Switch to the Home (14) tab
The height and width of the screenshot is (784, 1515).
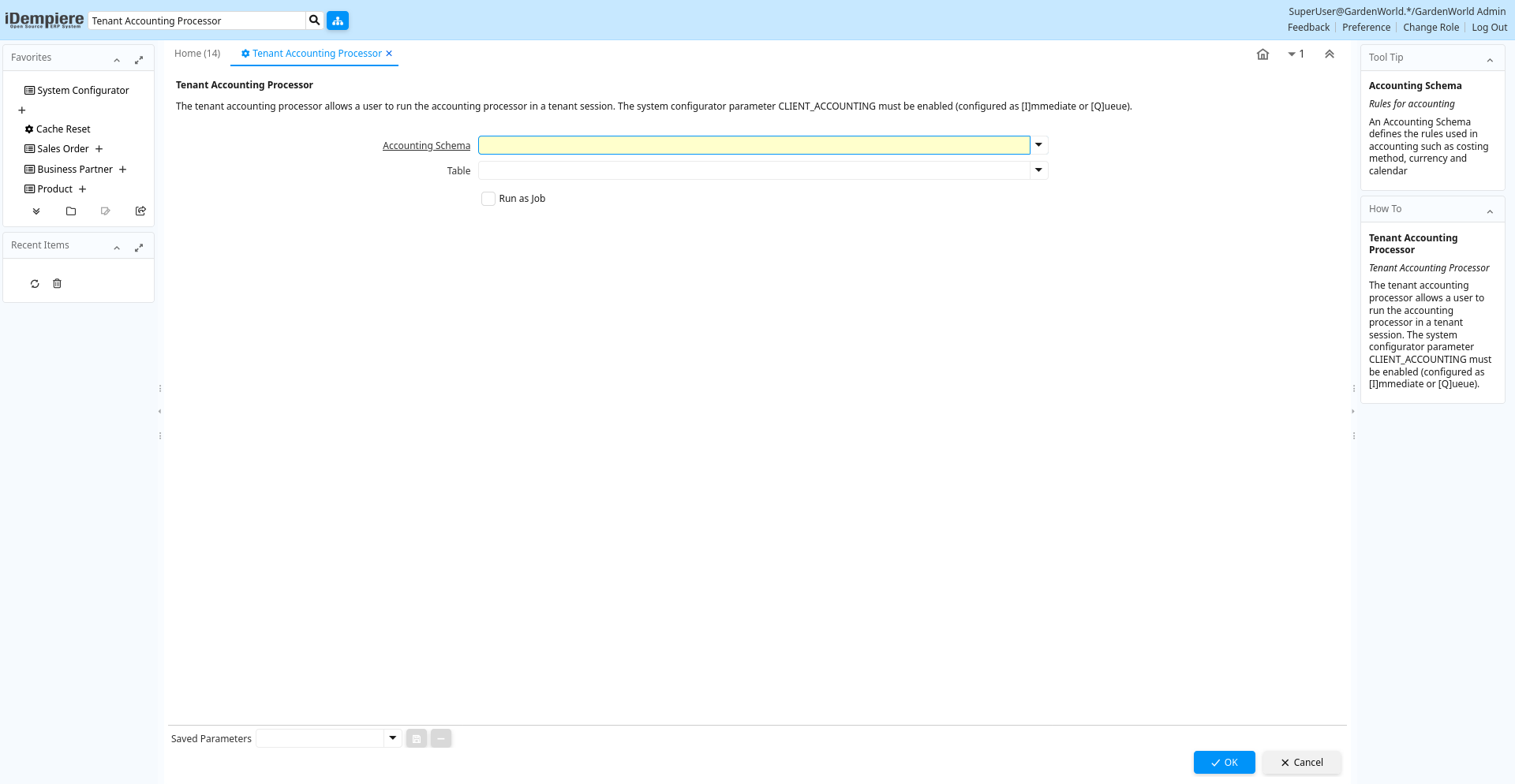click(x=197, y=54)
